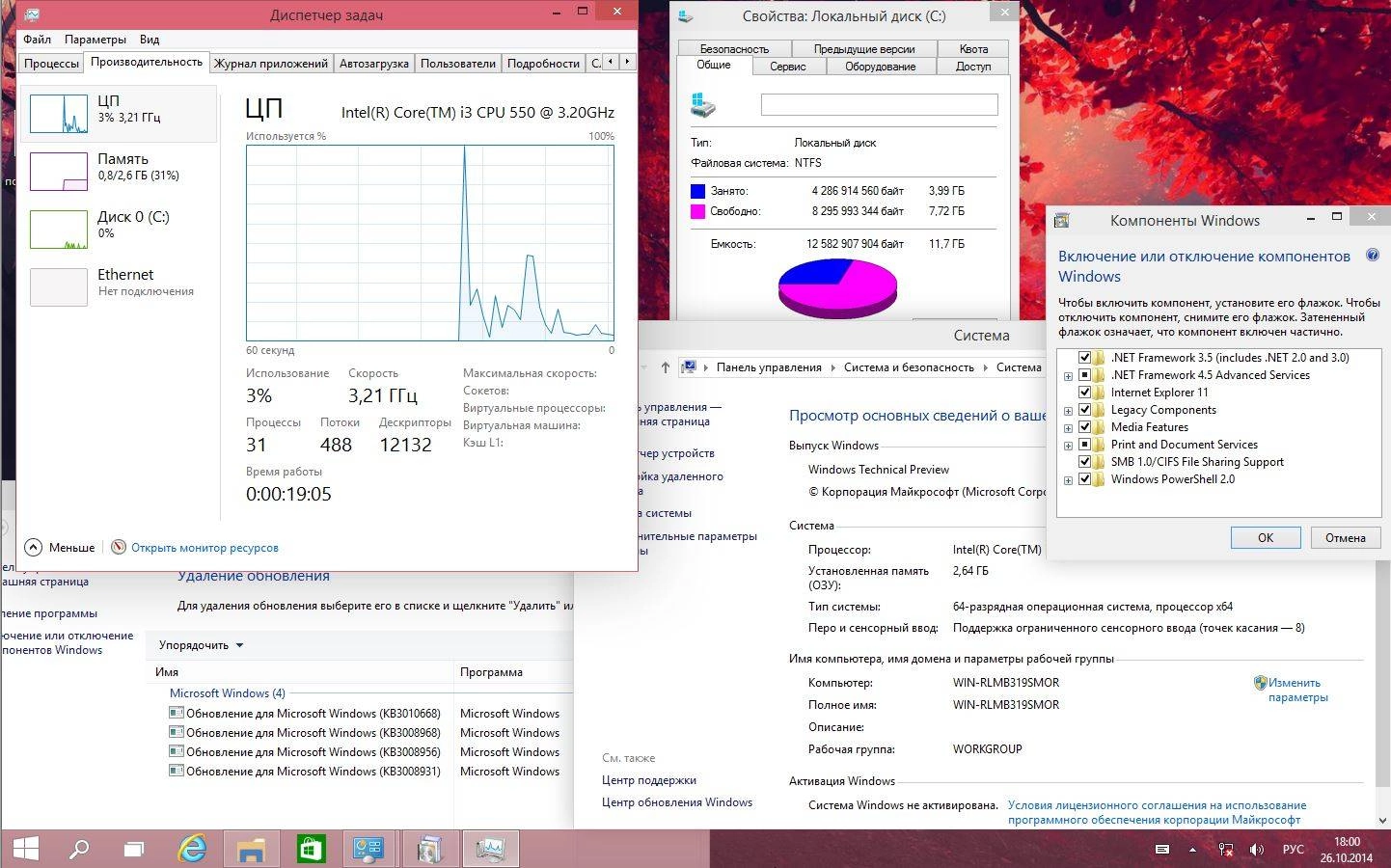The height and width of the screenshot is (868, 1391).
Task: Show hidden tray icons arrow
Action: point(1192,850)
